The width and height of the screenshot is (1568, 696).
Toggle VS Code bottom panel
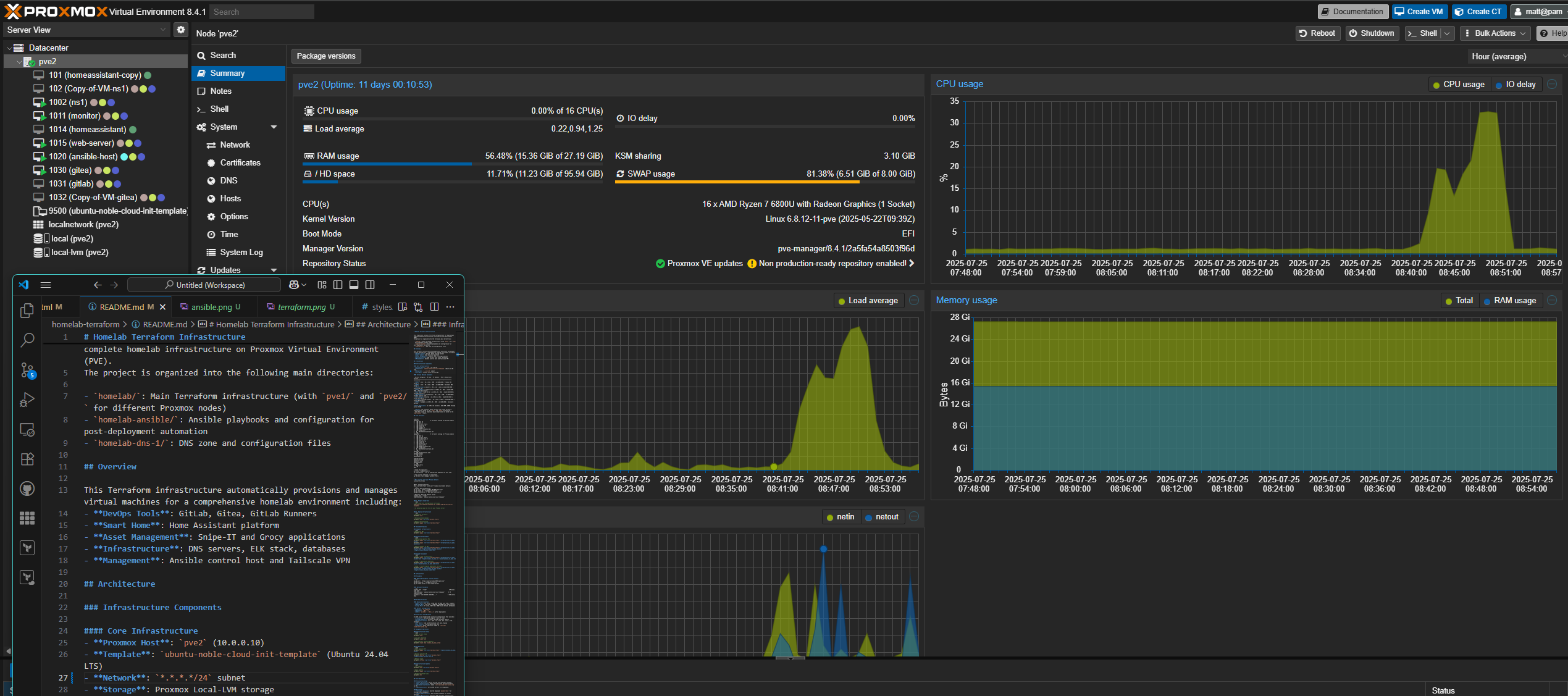point(354,285)
